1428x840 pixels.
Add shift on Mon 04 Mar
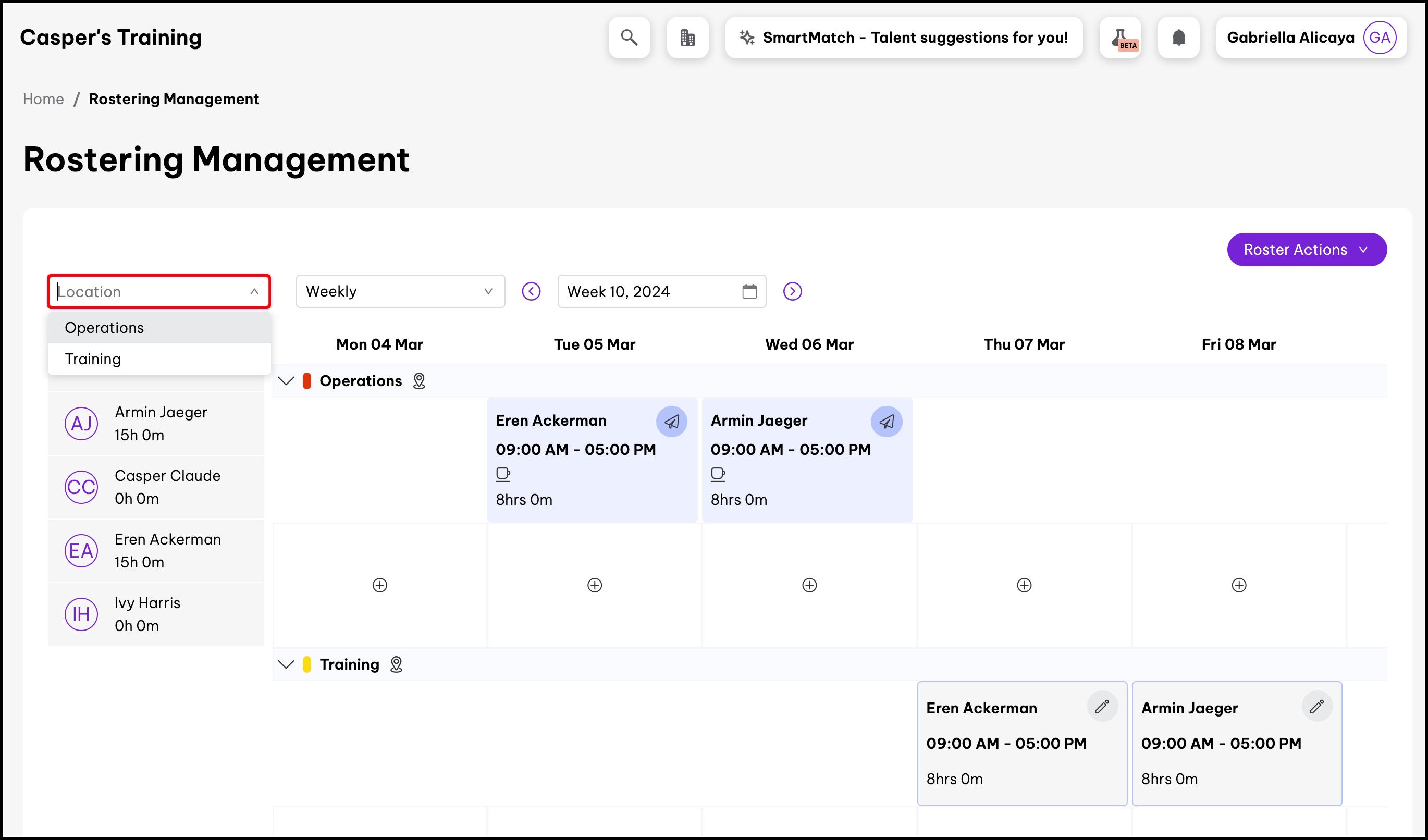[x=379, y=585]
